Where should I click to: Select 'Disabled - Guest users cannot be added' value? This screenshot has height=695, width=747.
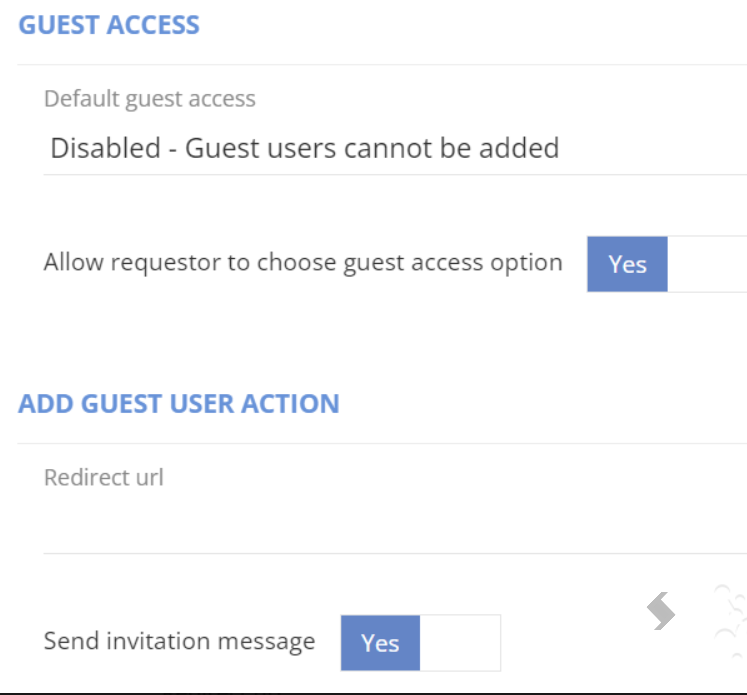(304, 148)
